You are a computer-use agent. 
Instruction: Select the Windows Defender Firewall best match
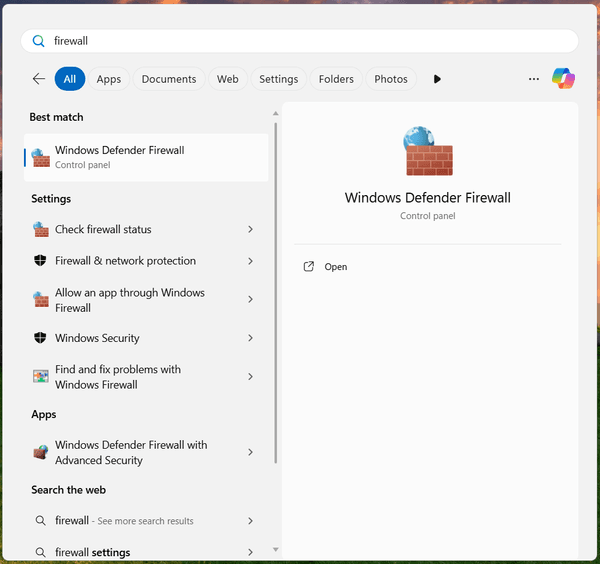click(x=146, y=157)
